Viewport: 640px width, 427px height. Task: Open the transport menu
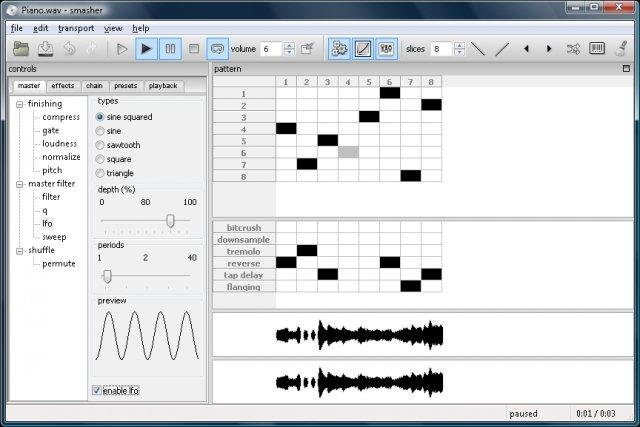[x=76, y=28]
